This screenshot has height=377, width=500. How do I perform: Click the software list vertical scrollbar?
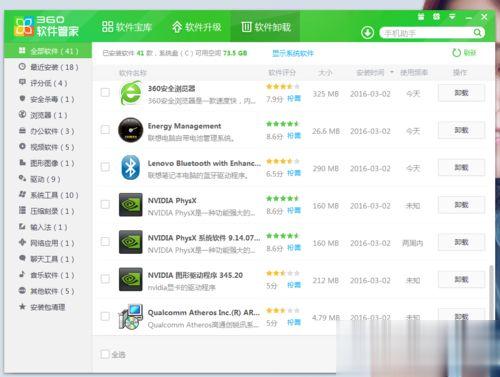[491, 293]
